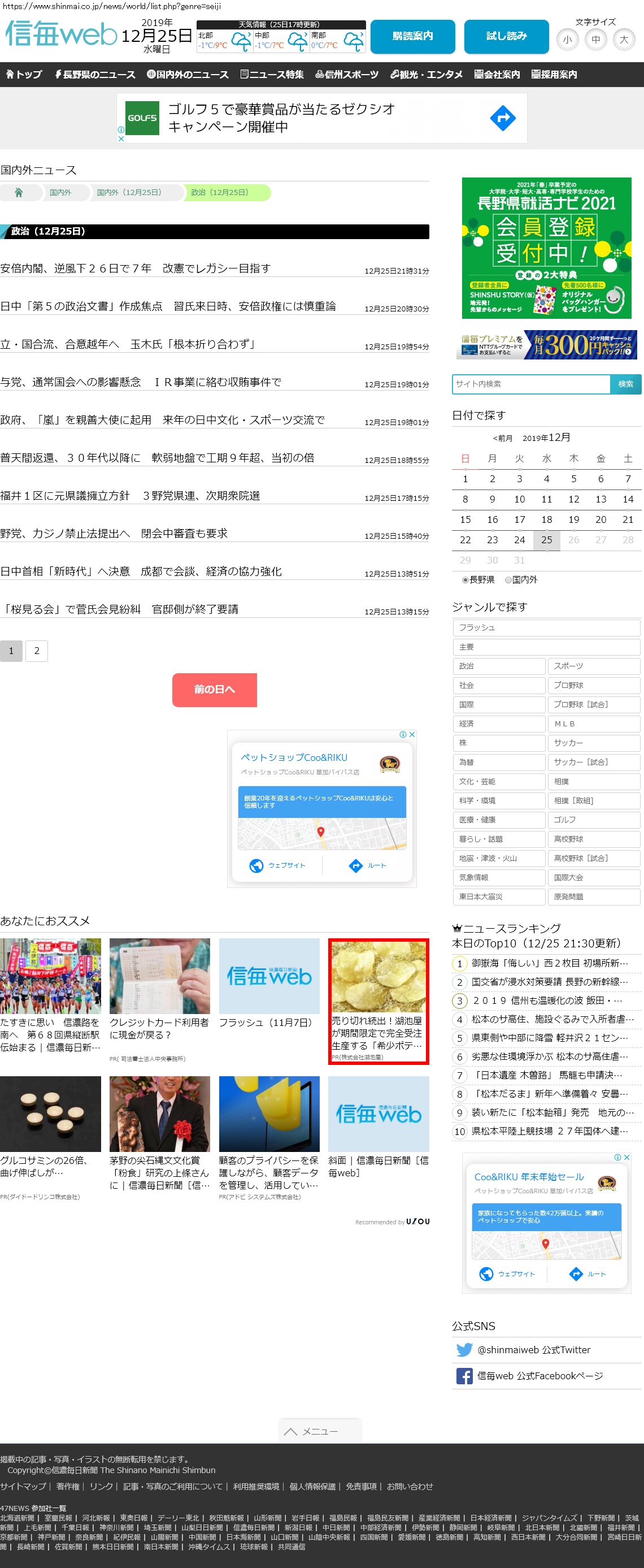
Task: Click the Twitter bird icon
Action: click(x=464, y=1349)
